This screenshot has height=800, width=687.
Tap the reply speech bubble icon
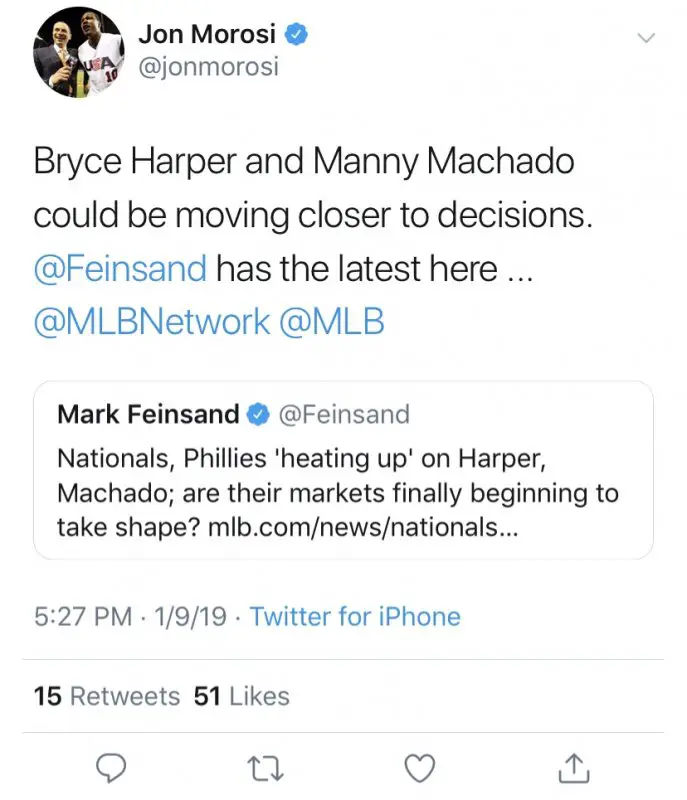[x=110, y=767]
